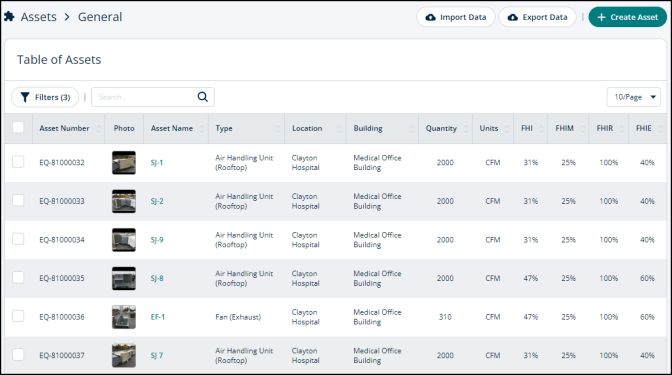This screenshot has height=375, width=672.
Task: Sort by the Type column arrows
Action: (278, 129)
